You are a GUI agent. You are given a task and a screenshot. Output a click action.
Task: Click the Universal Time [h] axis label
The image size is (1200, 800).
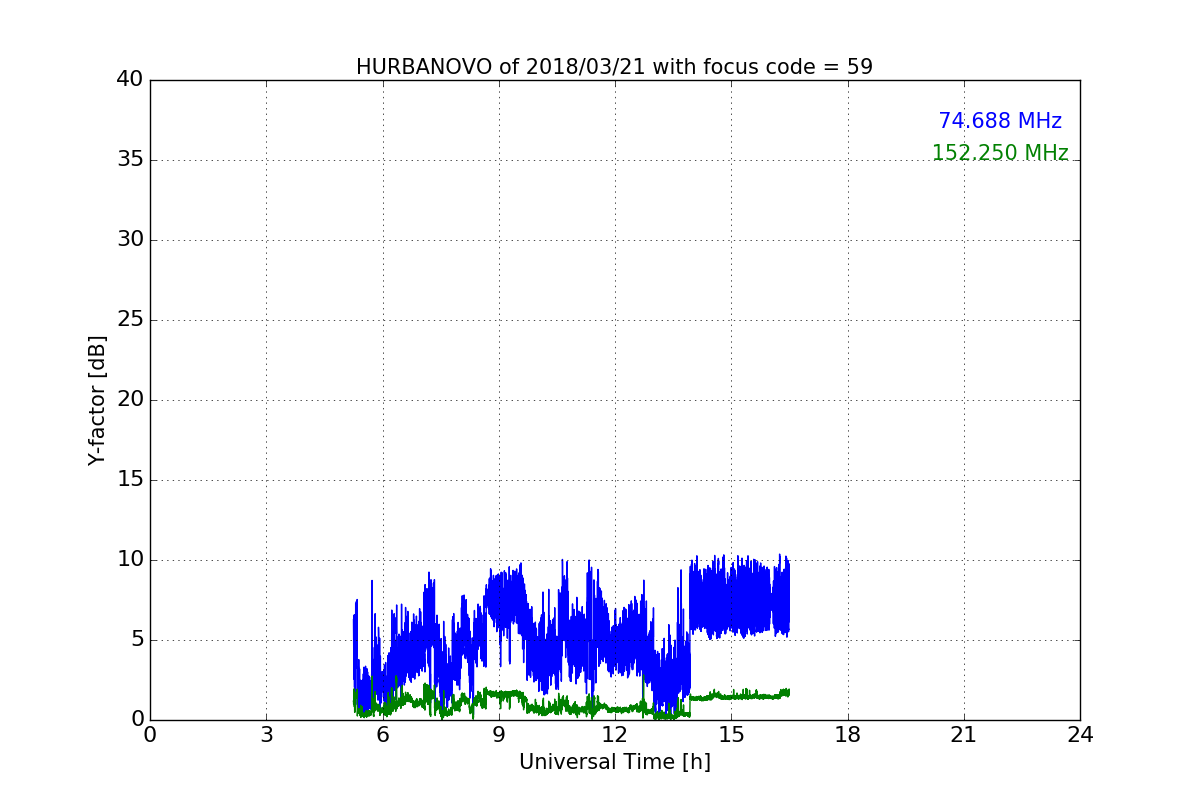614,762
